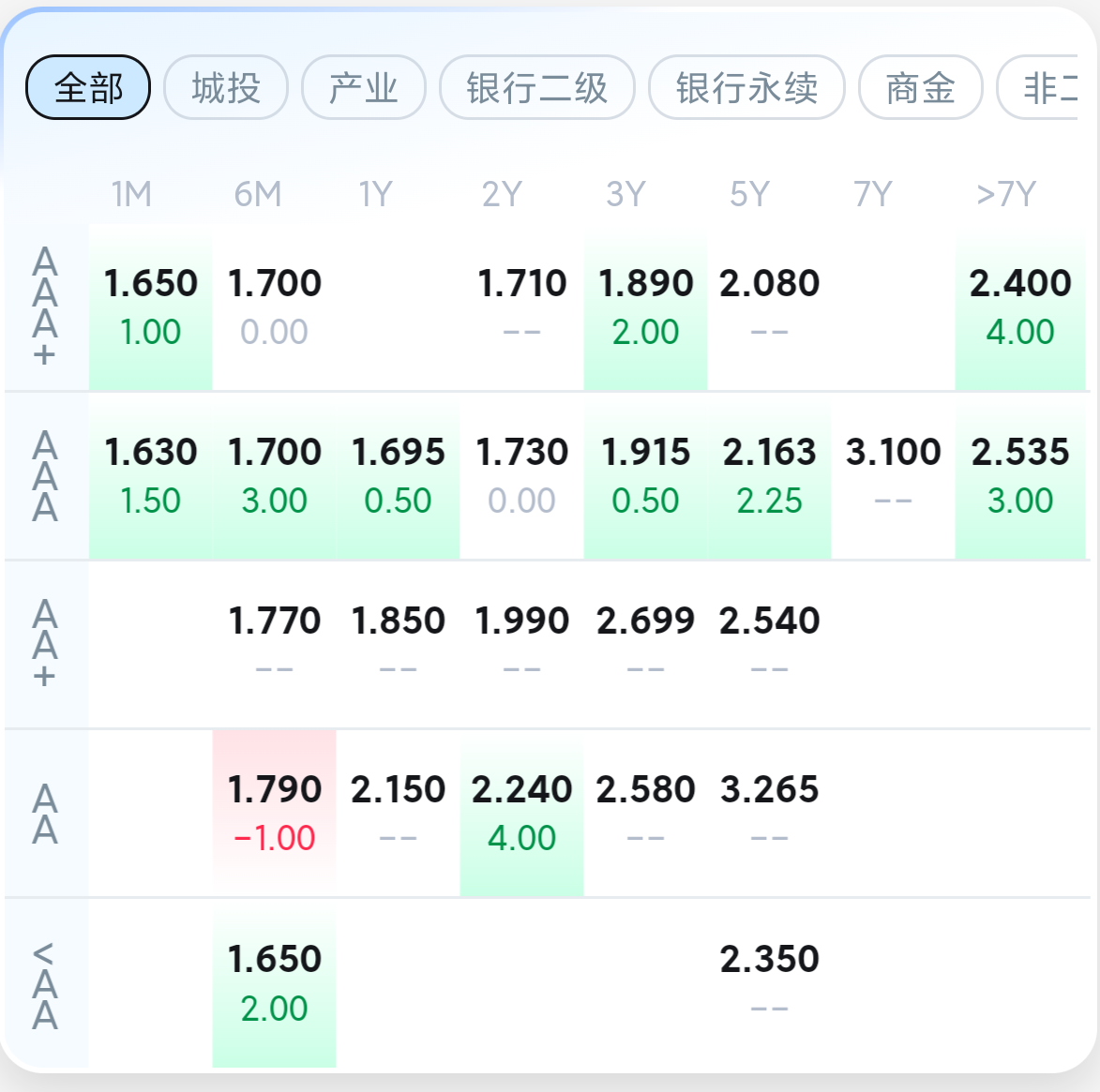This screenshot has height=1092, width=1100.
Task: Open the 商金 tab
Action: (920, 88)
